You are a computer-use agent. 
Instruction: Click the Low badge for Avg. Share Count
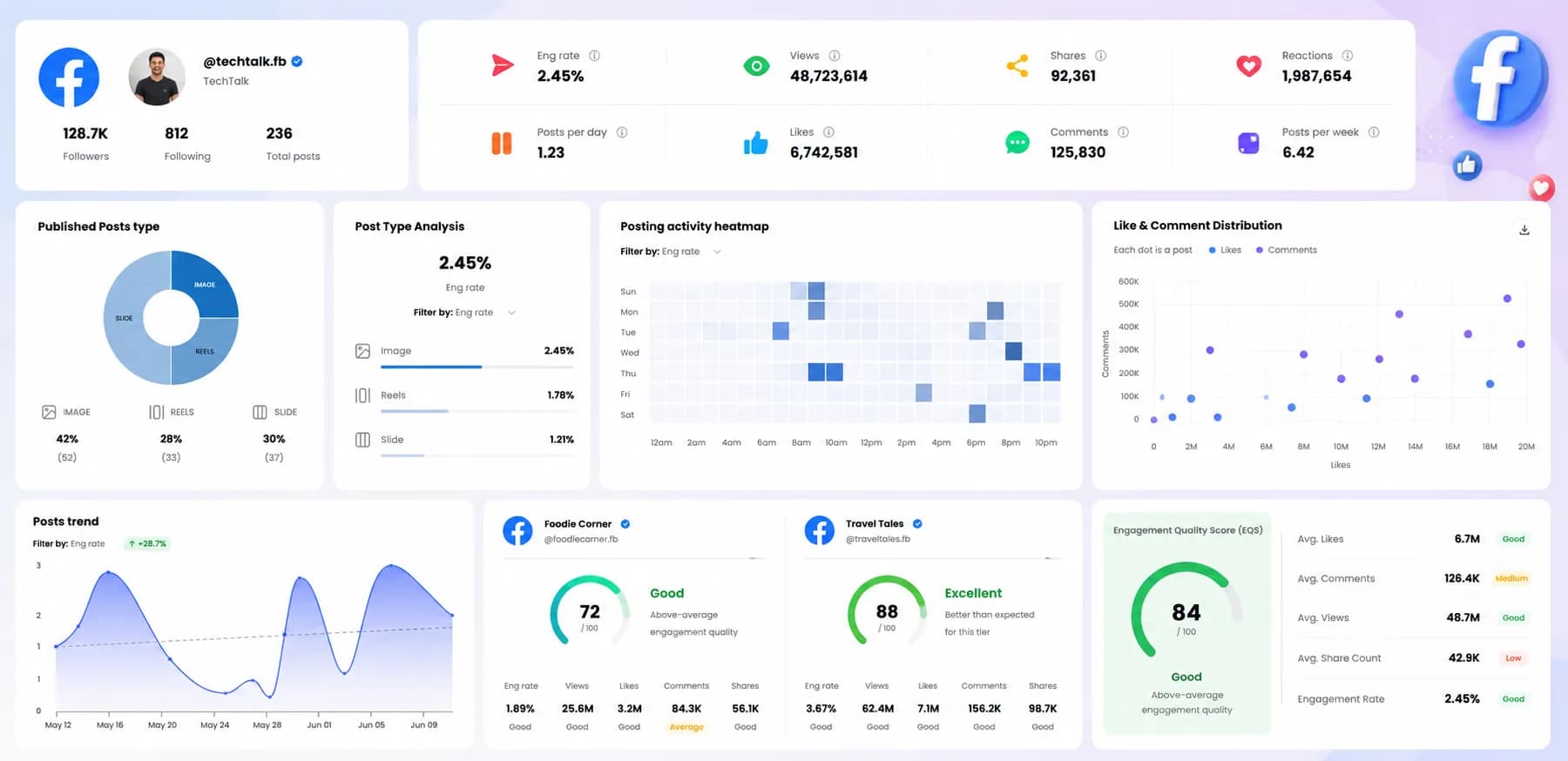click(x=1513, y=658)
